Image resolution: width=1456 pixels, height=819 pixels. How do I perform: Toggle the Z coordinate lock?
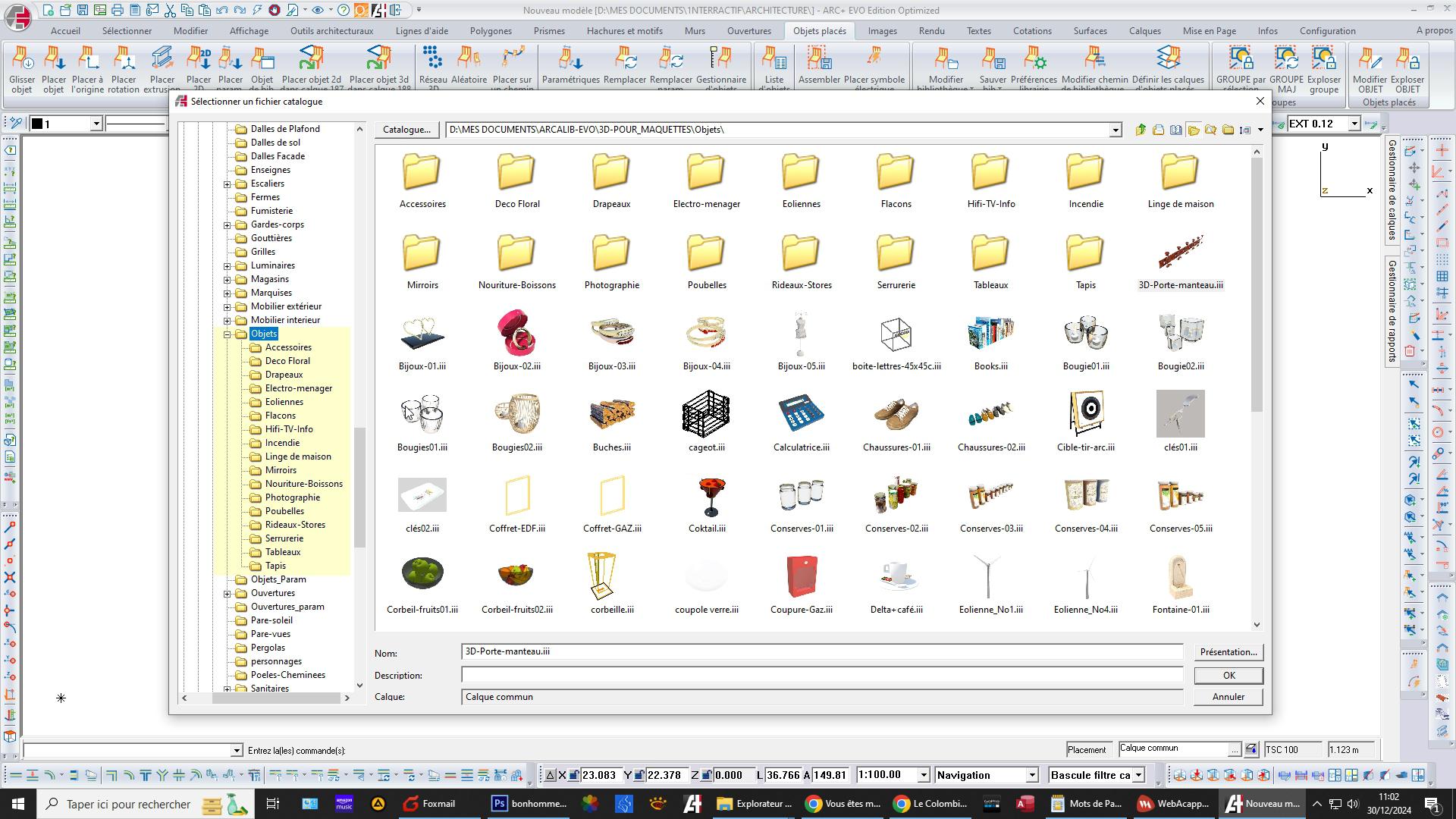click(x=706, y=775)
